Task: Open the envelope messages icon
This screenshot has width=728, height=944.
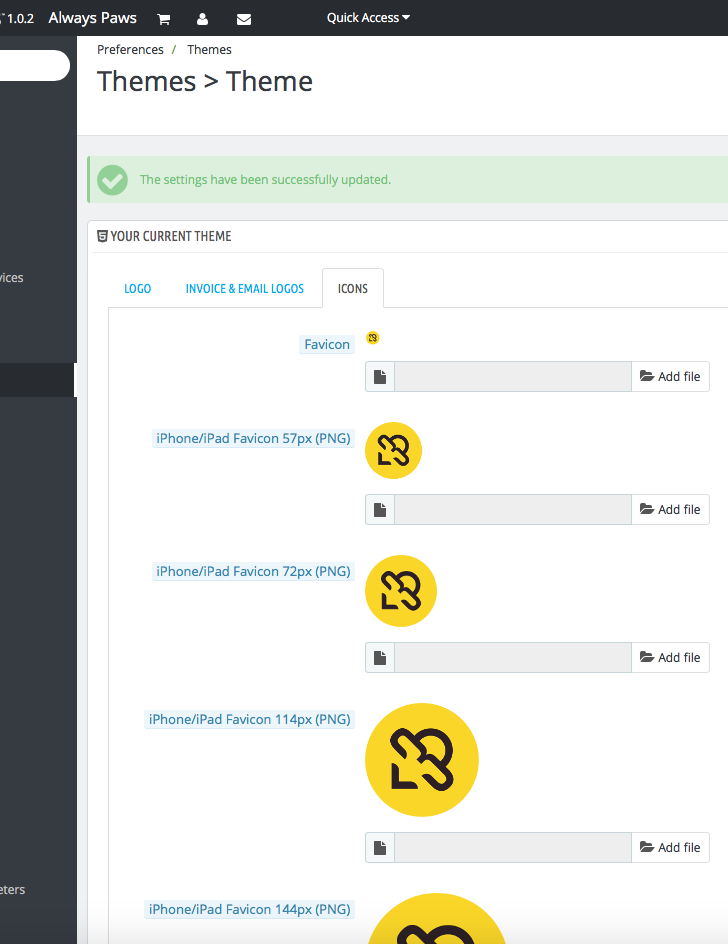Action: click(244, 19)
